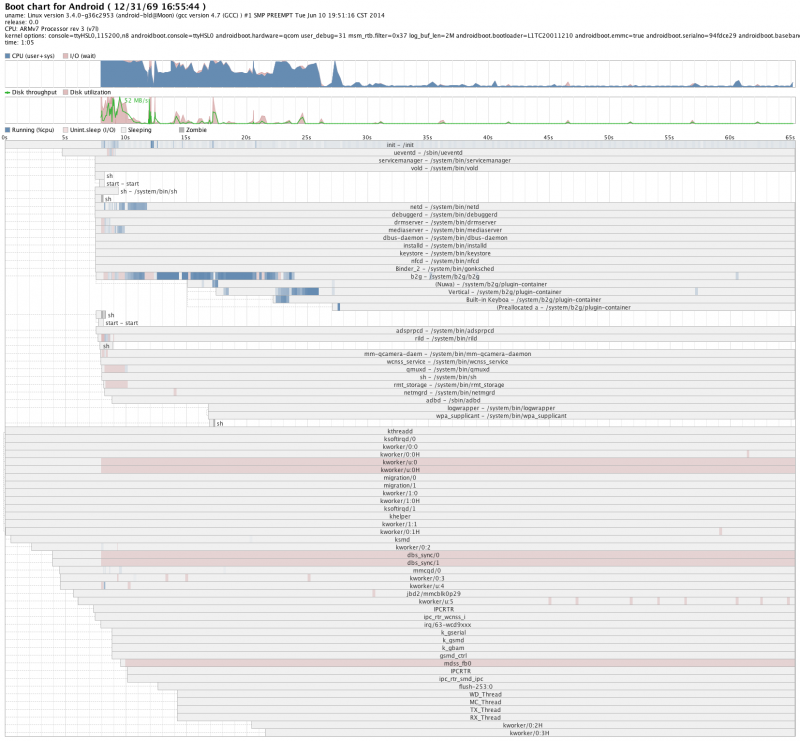Screen dimensions: 800x741
Task: Select the nfcd process row
Action: (x=445, y=261)
